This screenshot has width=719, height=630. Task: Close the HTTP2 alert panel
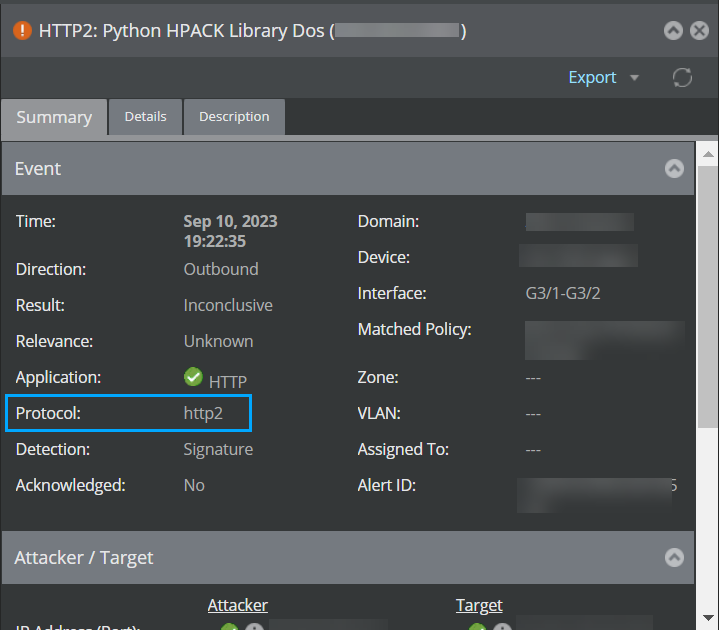[x=699, y=31]
